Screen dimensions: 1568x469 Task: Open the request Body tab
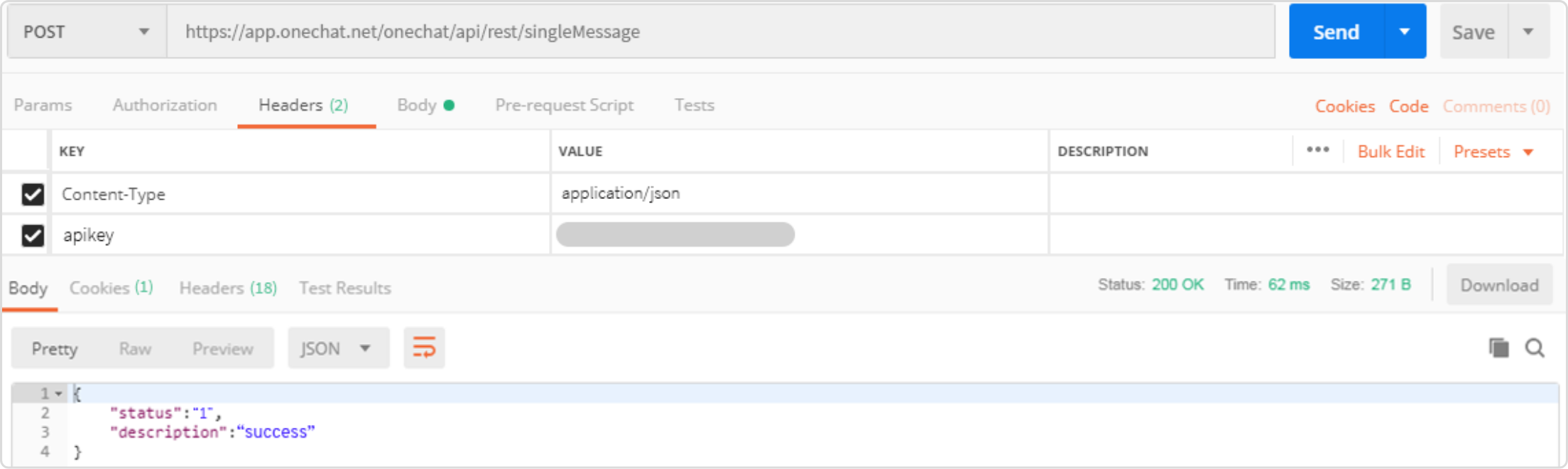425,105
